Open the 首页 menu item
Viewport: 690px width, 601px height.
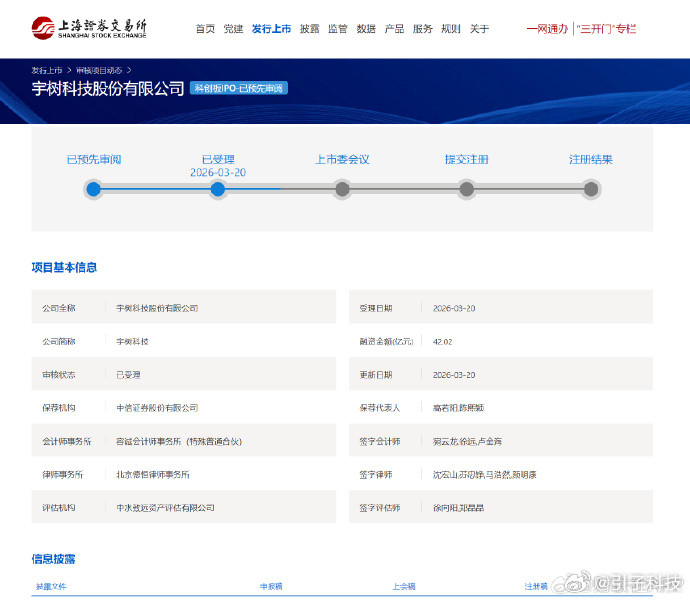point(205,29)
